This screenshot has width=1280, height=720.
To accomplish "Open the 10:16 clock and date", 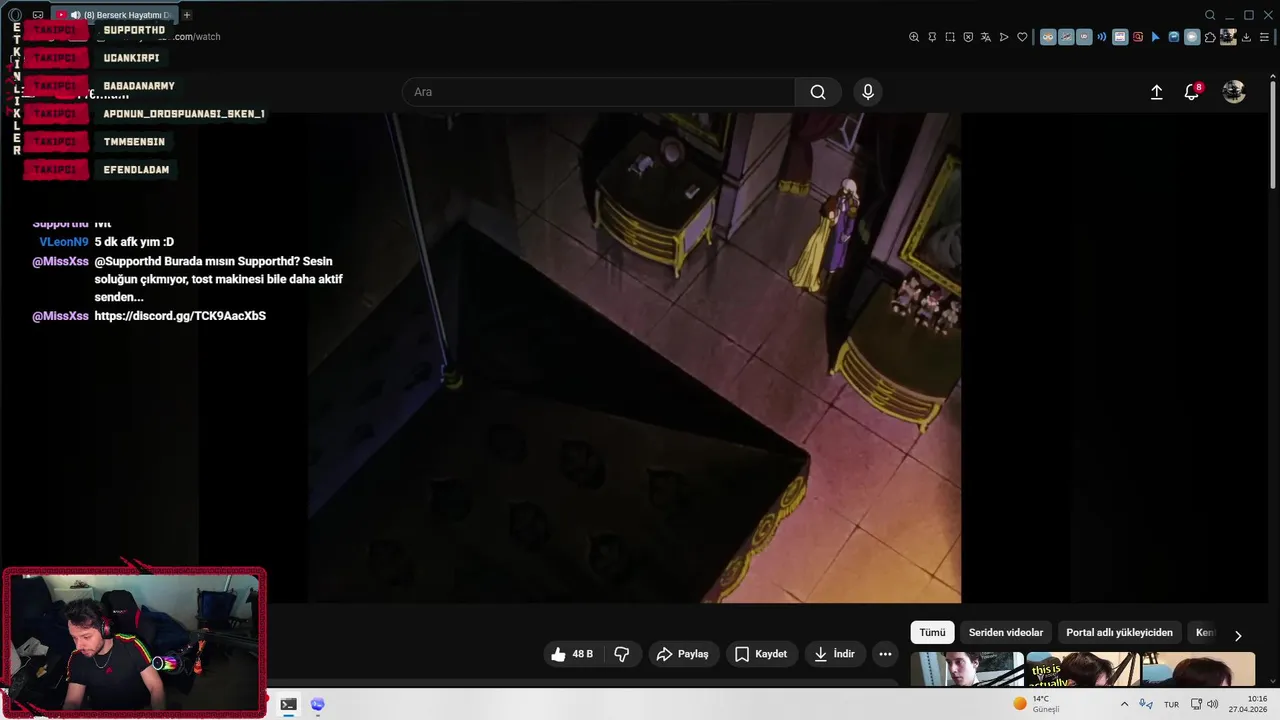I will coord(1250,704).
